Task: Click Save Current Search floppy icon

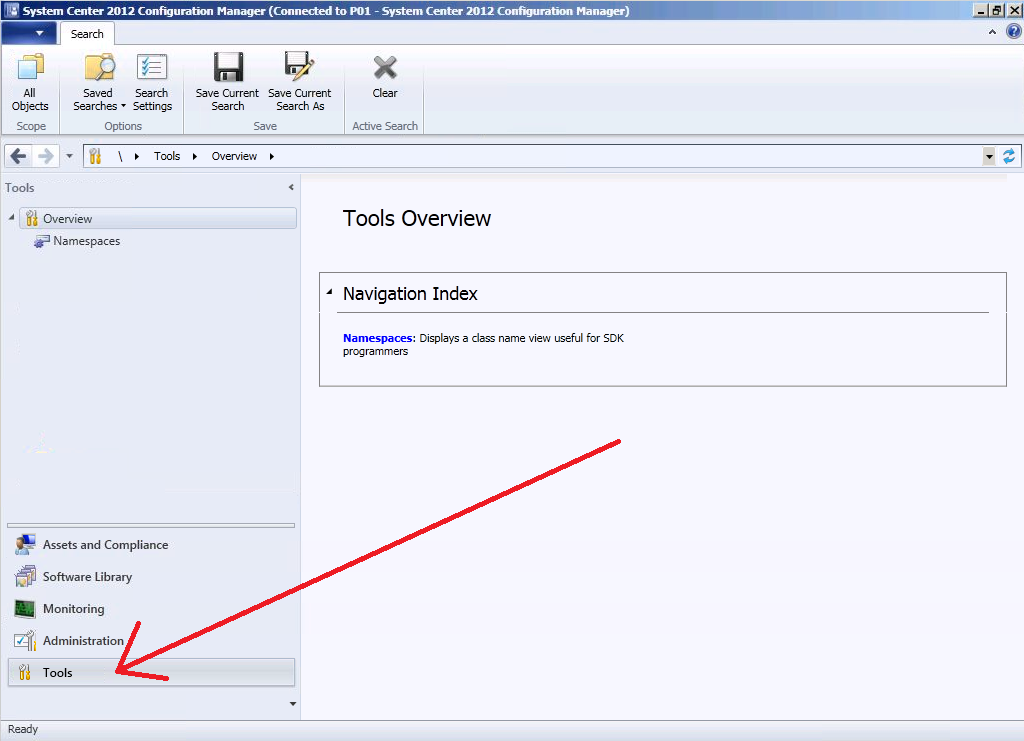Action: pos(228,67)
